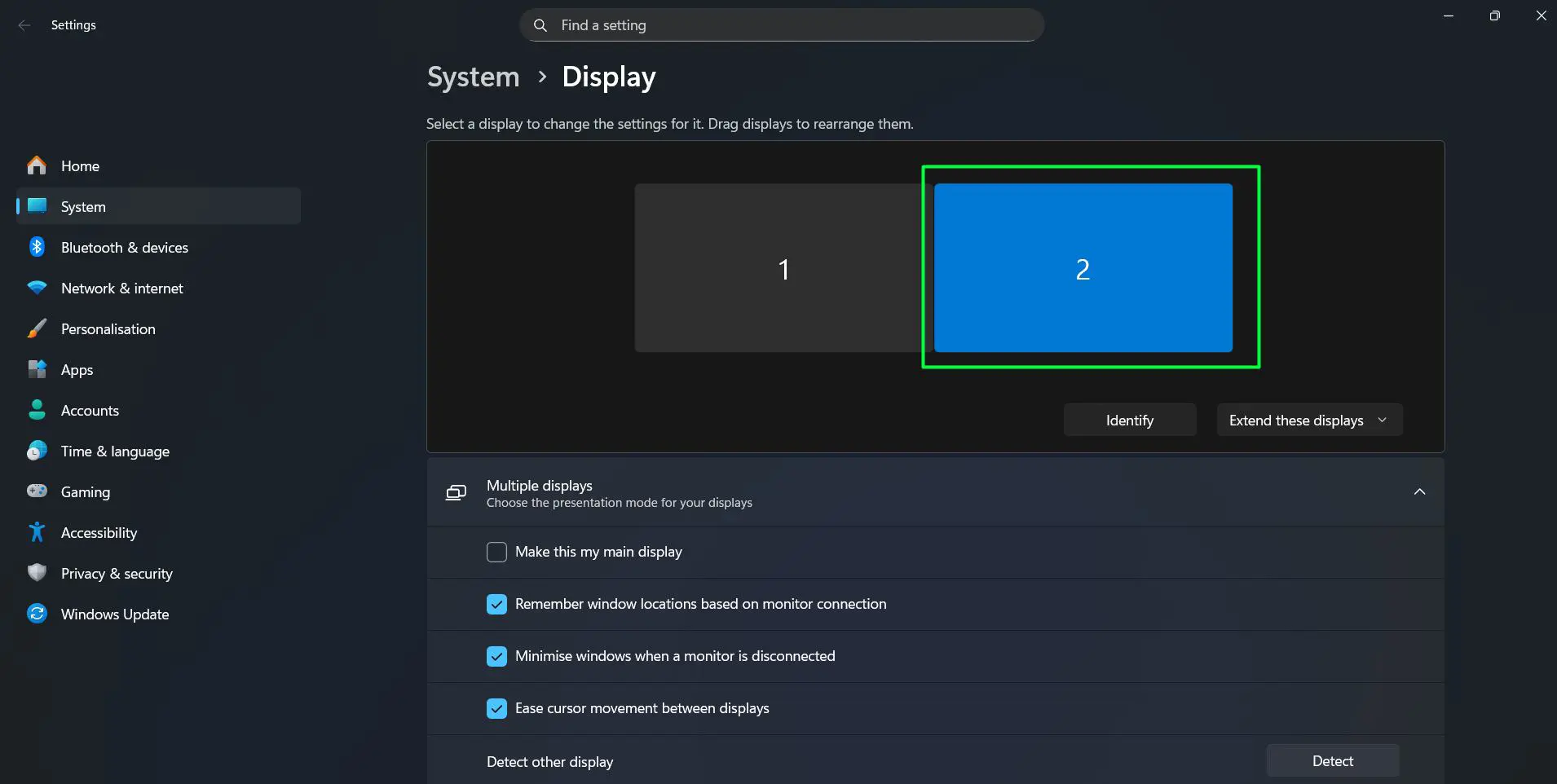Click the back arrow at top left
The width and height of the screenshot is (1557, 784).
tap(24, 25)
